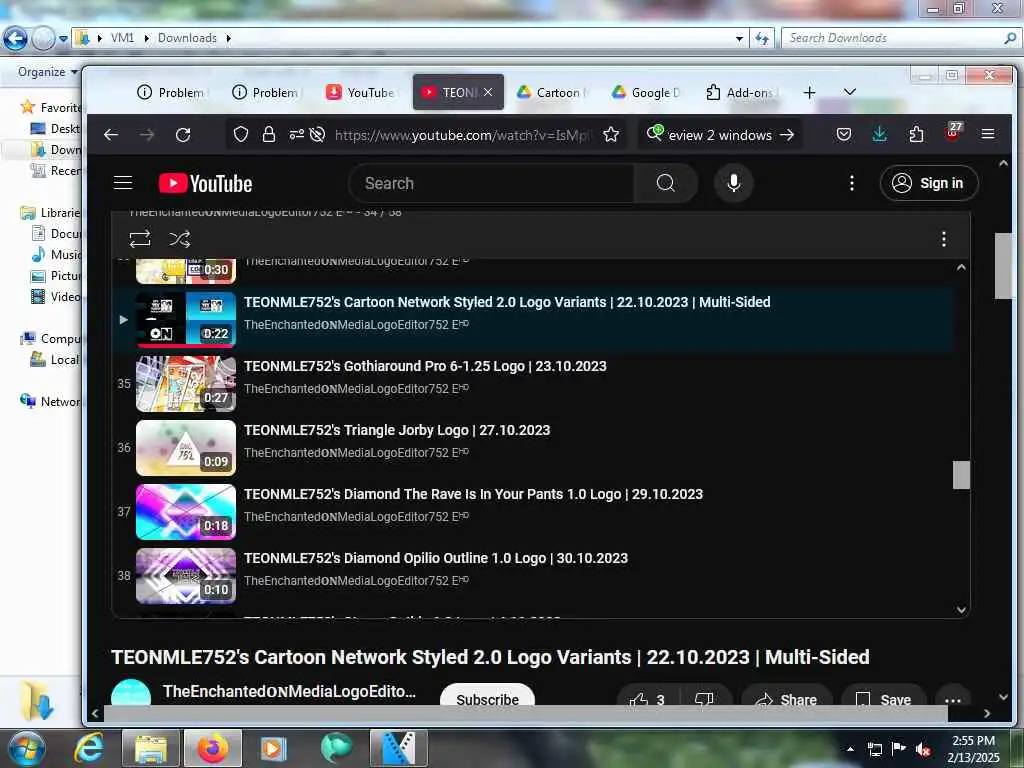This screenshot has width=1024, height=768.
Task: Bookmark this page with the star icon
Action: coord(611,135)
